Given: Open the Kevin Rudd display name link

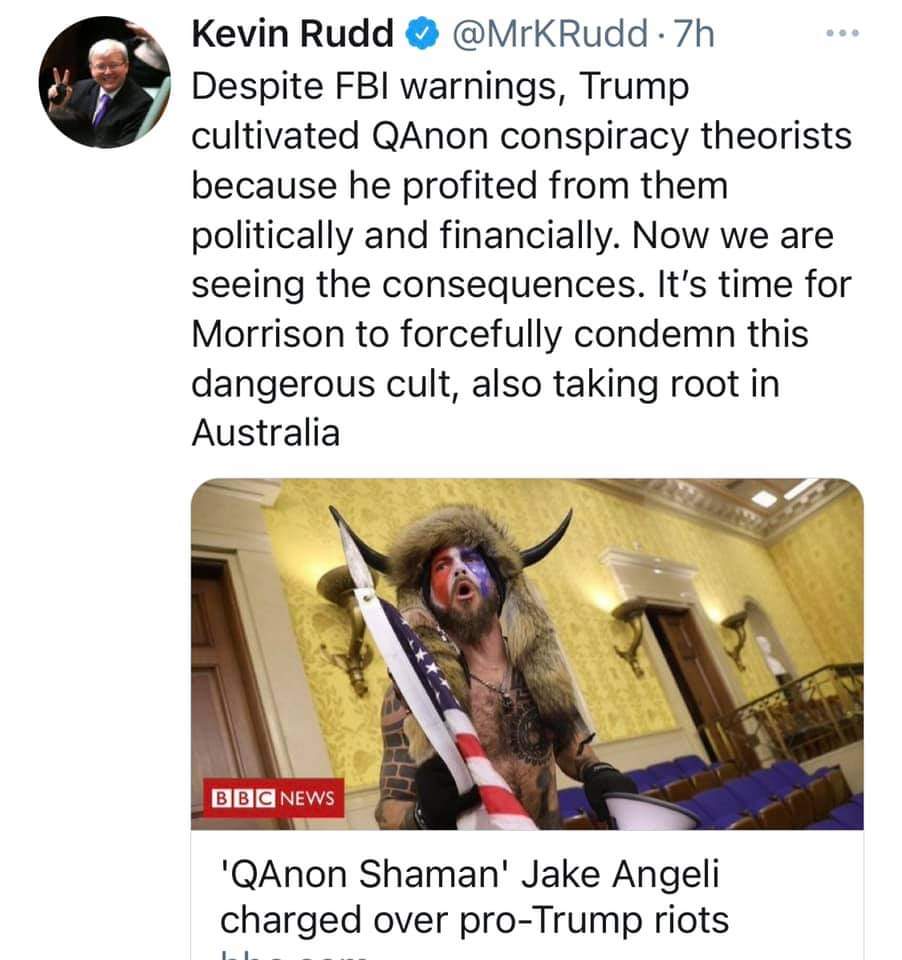Looking at the screenshot, I should (292, 34).
